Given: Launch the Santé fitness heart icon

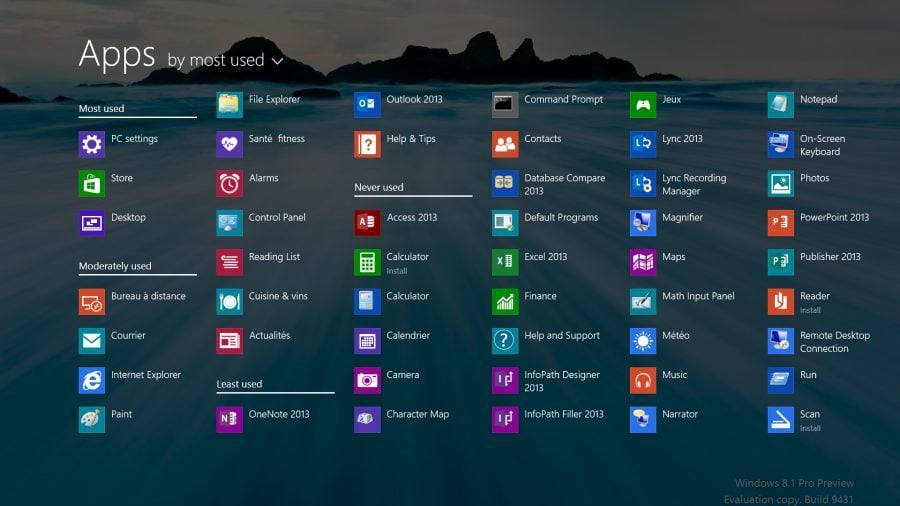Looking at the screenshot, I should 230,144.
